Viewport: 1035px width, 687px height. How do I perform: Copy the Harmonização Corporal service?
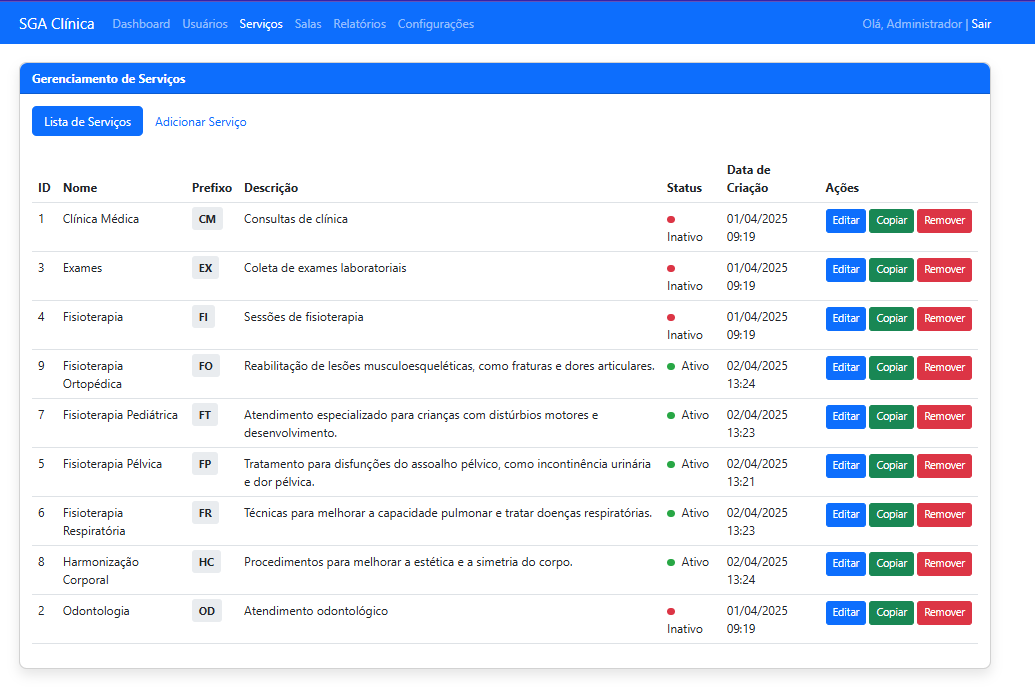(x=891, y=563)
